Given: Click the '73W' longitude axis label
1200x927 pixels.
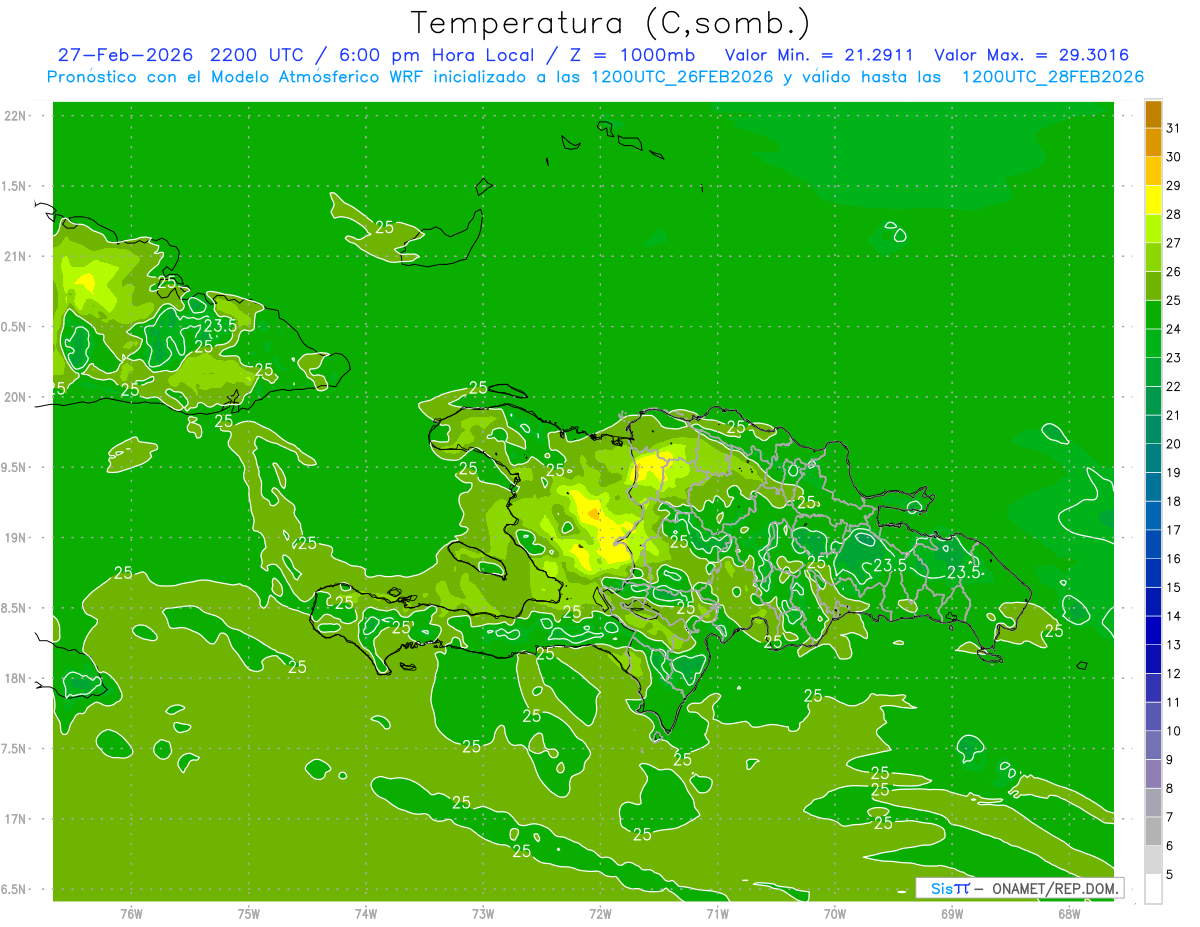Looking at the screenshot, I should pyautogui.click(x=483, y=914).
